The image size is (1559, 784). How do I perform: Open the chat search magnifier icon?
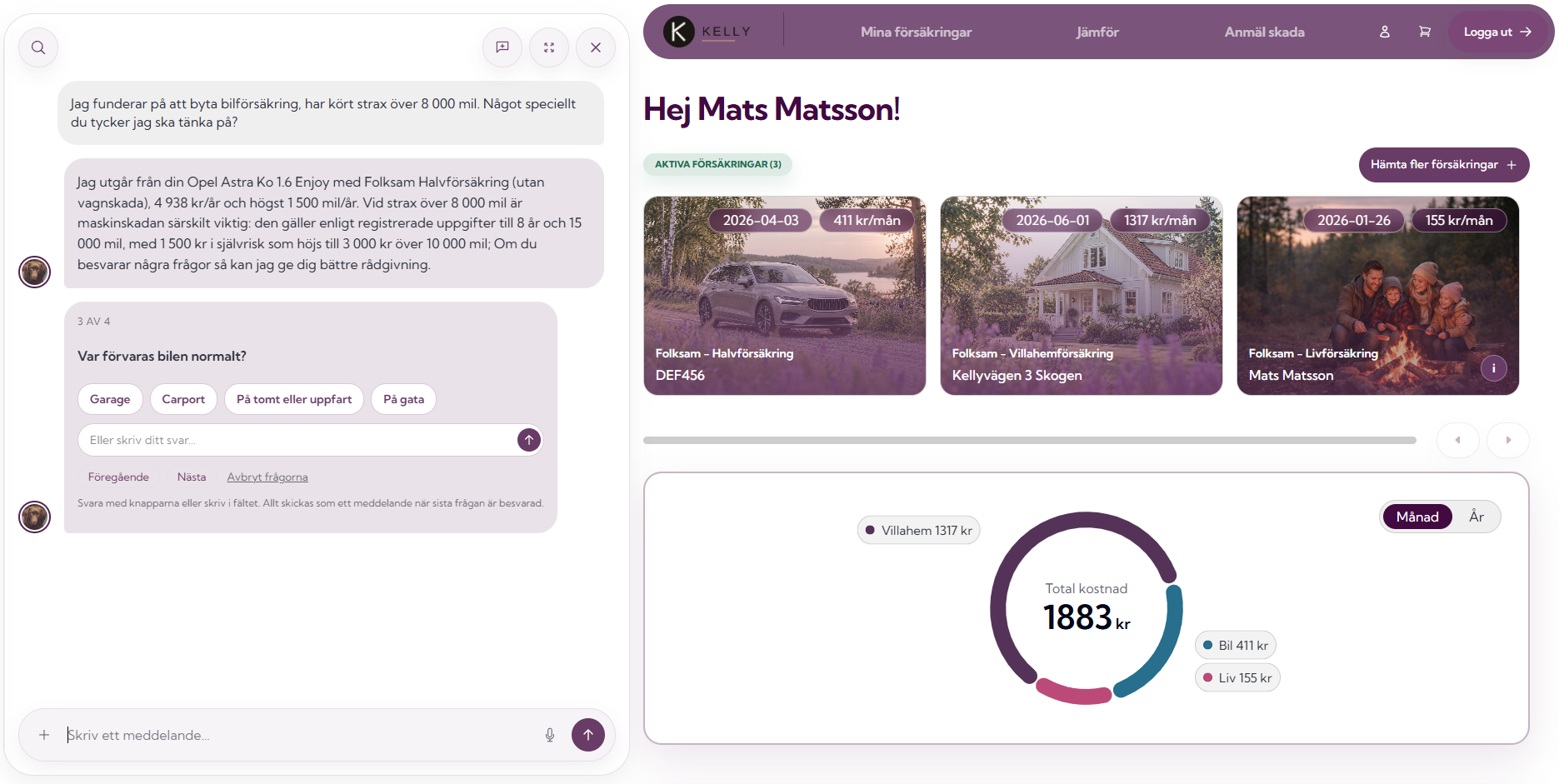coord(38,47)
